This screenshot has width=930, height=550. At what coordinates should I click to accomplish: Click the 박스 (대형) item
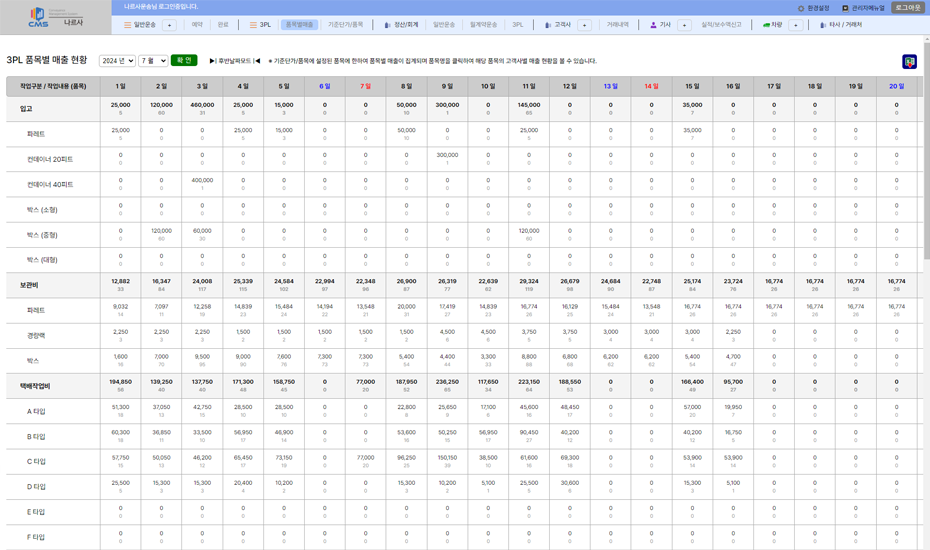(x=42, y=260)
